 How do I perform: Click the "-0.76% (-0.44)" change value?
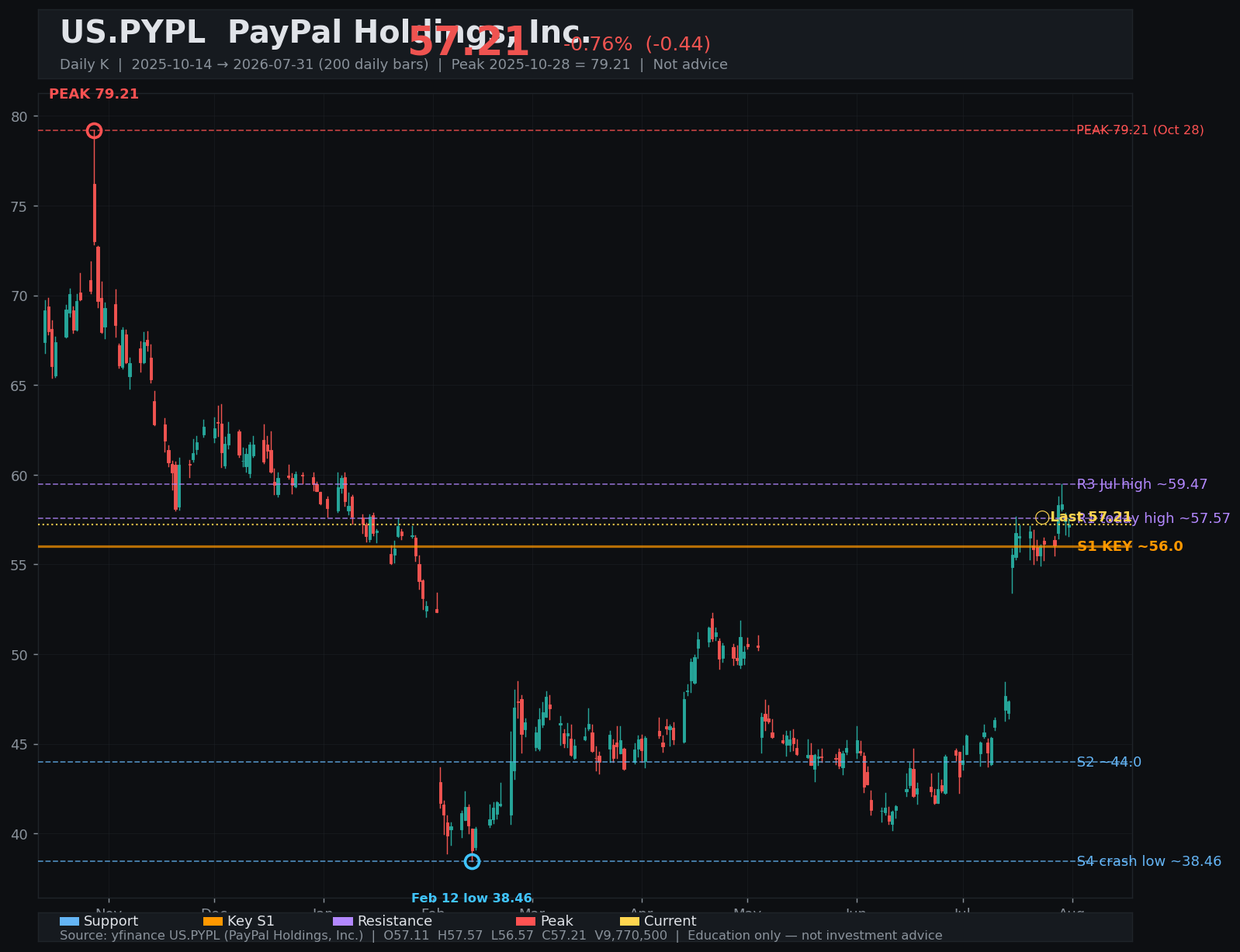point(636,44)
